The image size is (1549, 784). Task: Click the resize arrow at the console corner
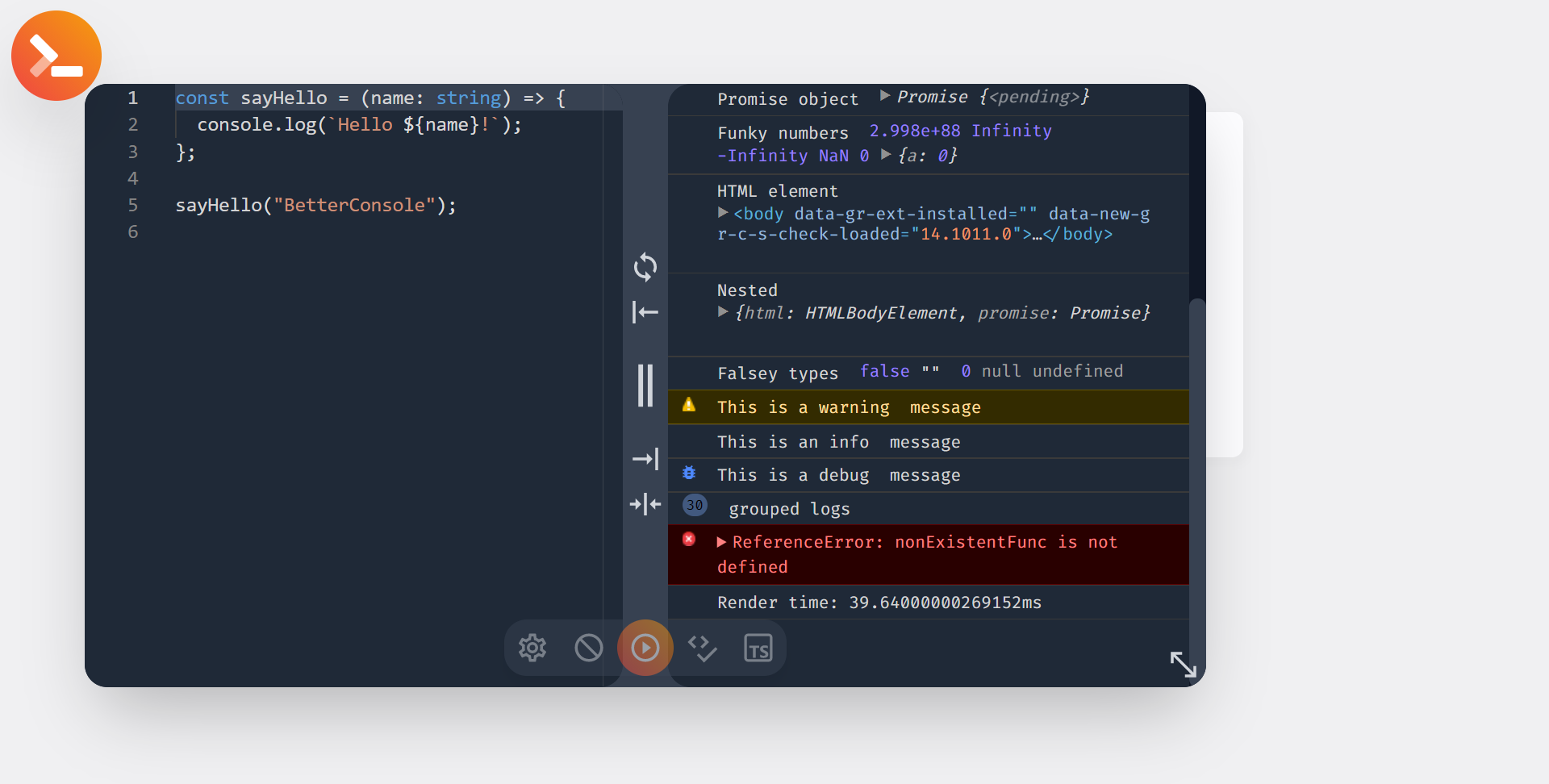(1183, 664)
